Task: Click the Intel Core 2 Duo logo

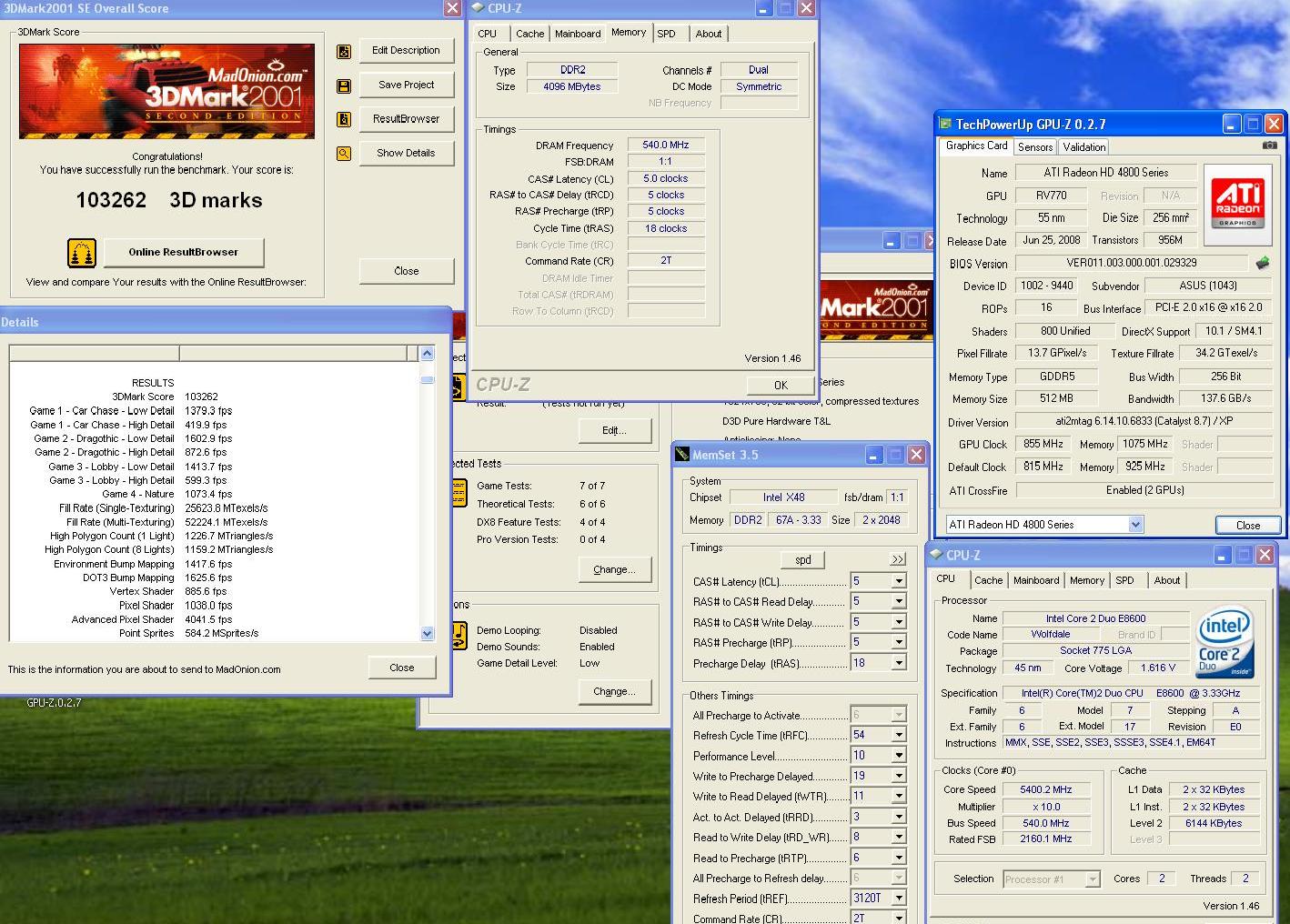Action: tap(1224, 642)
